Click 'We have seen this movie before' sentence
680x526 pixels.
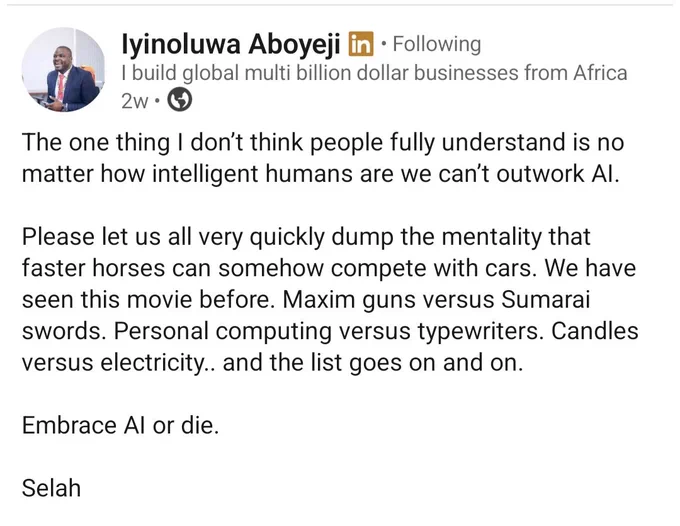point(329,284)
